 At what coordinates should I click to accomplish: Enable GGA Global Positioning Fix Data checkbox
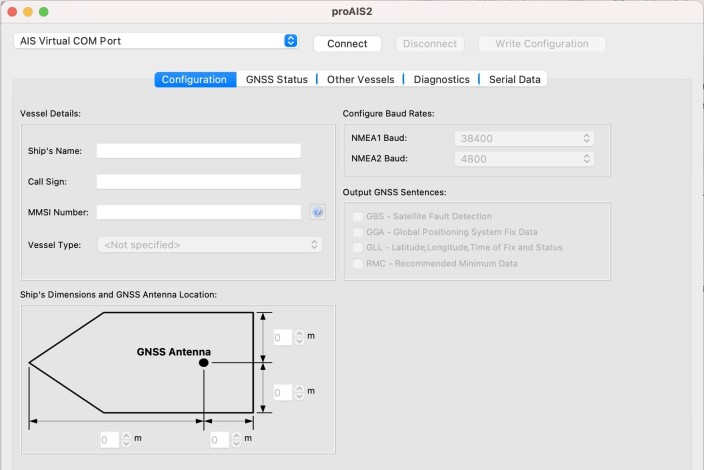click(358, 232)
